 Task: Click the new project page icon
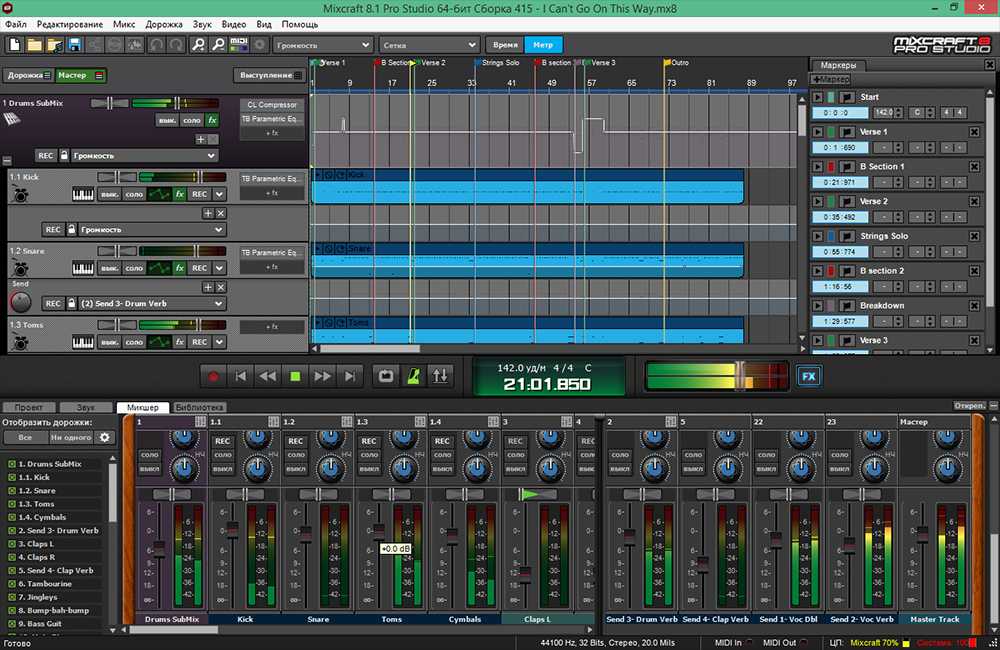(15, 45)
